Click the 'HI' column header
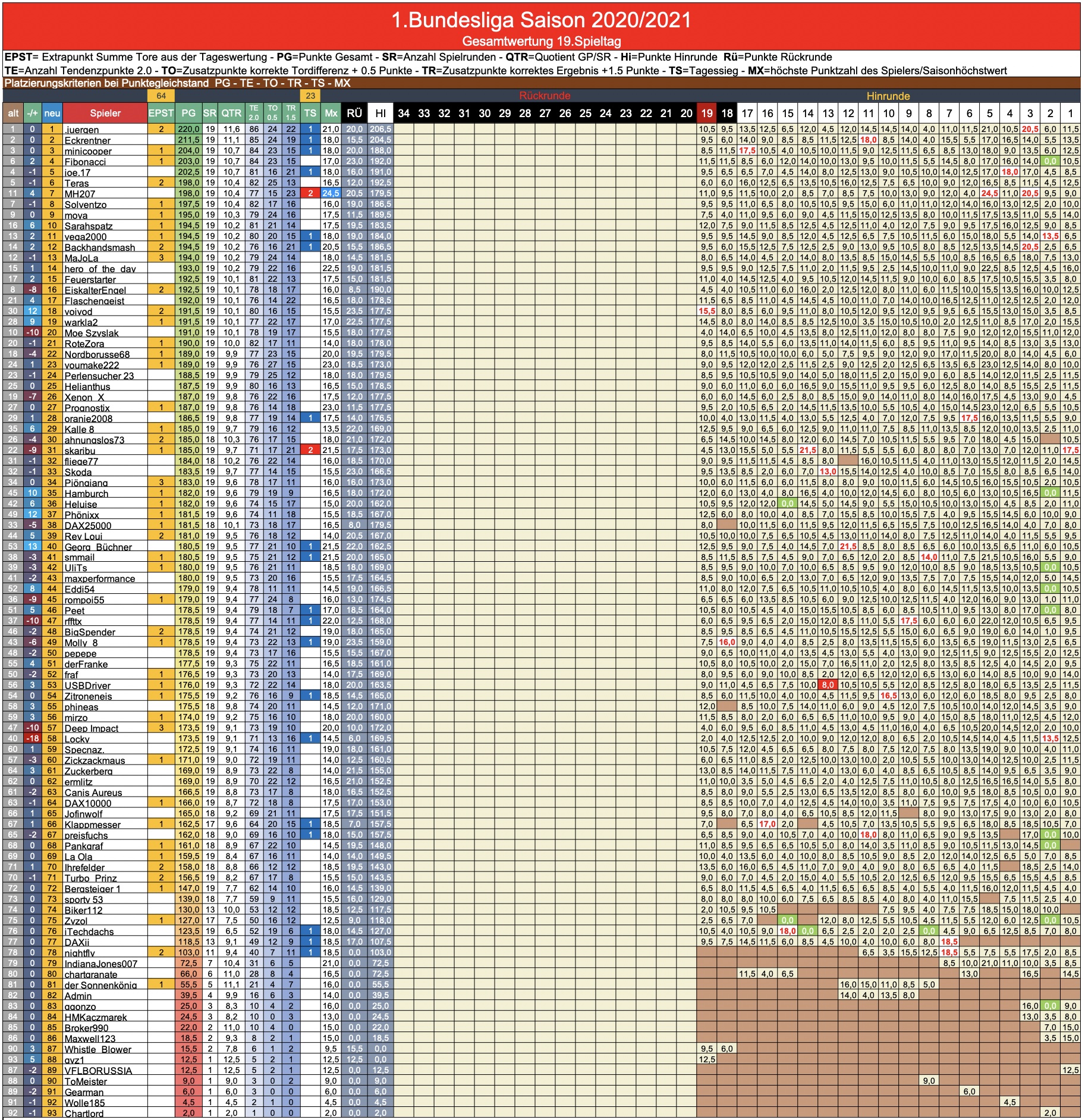 [380, 113]
